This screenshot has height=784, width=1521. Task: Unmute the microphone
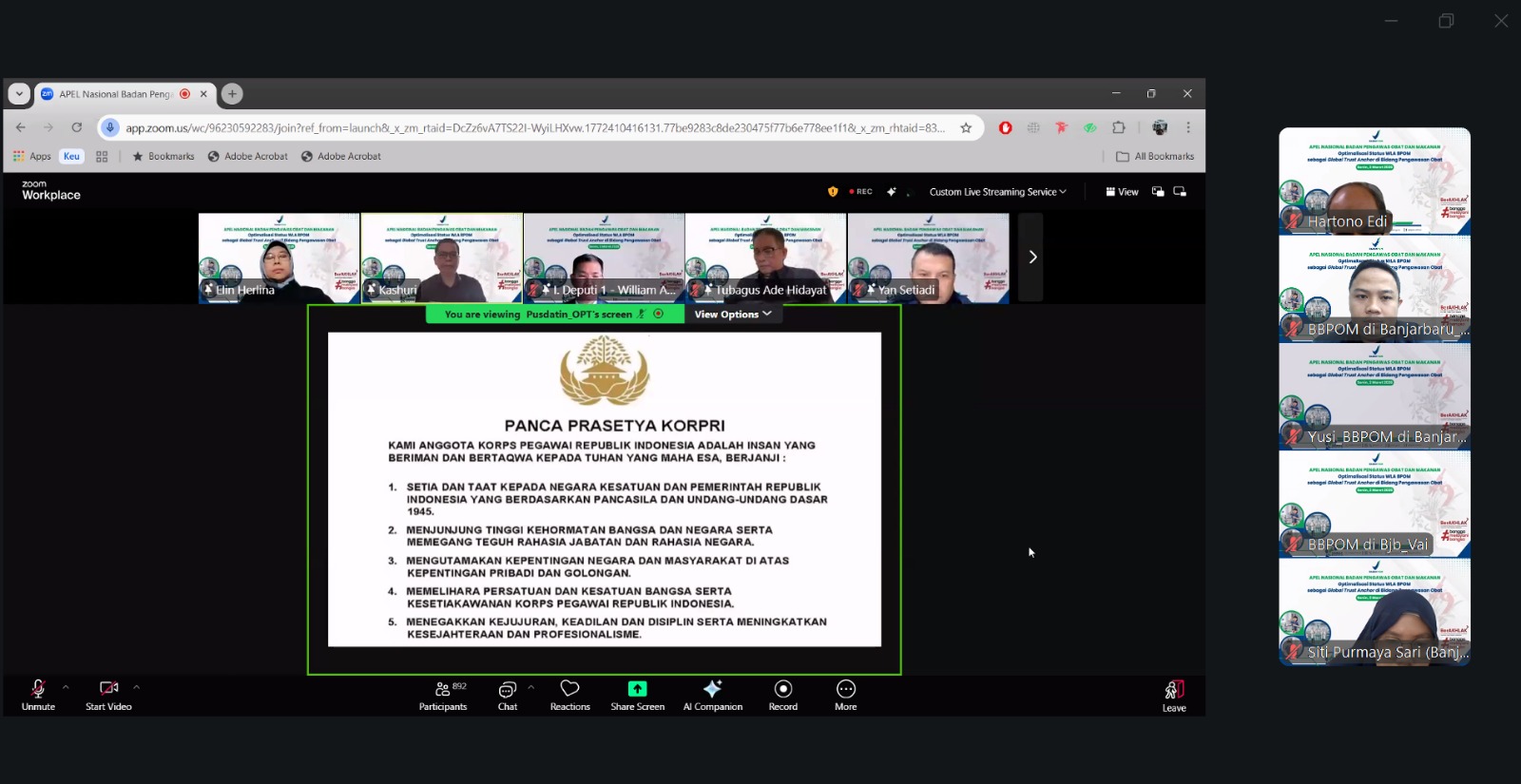38,695
